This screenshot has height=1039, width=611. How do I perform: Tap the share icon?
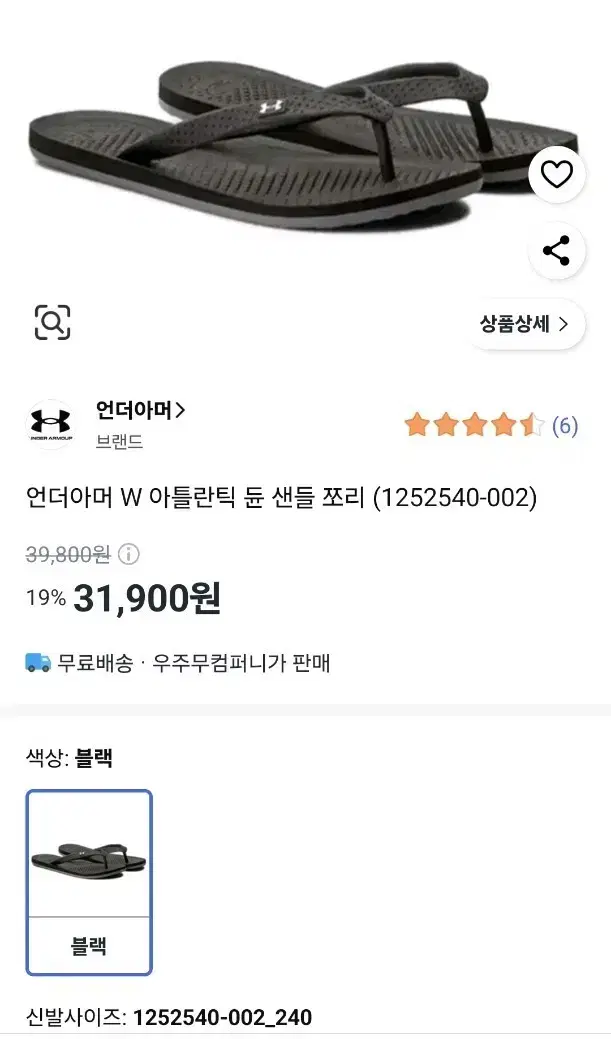click(x=556, y=250)
